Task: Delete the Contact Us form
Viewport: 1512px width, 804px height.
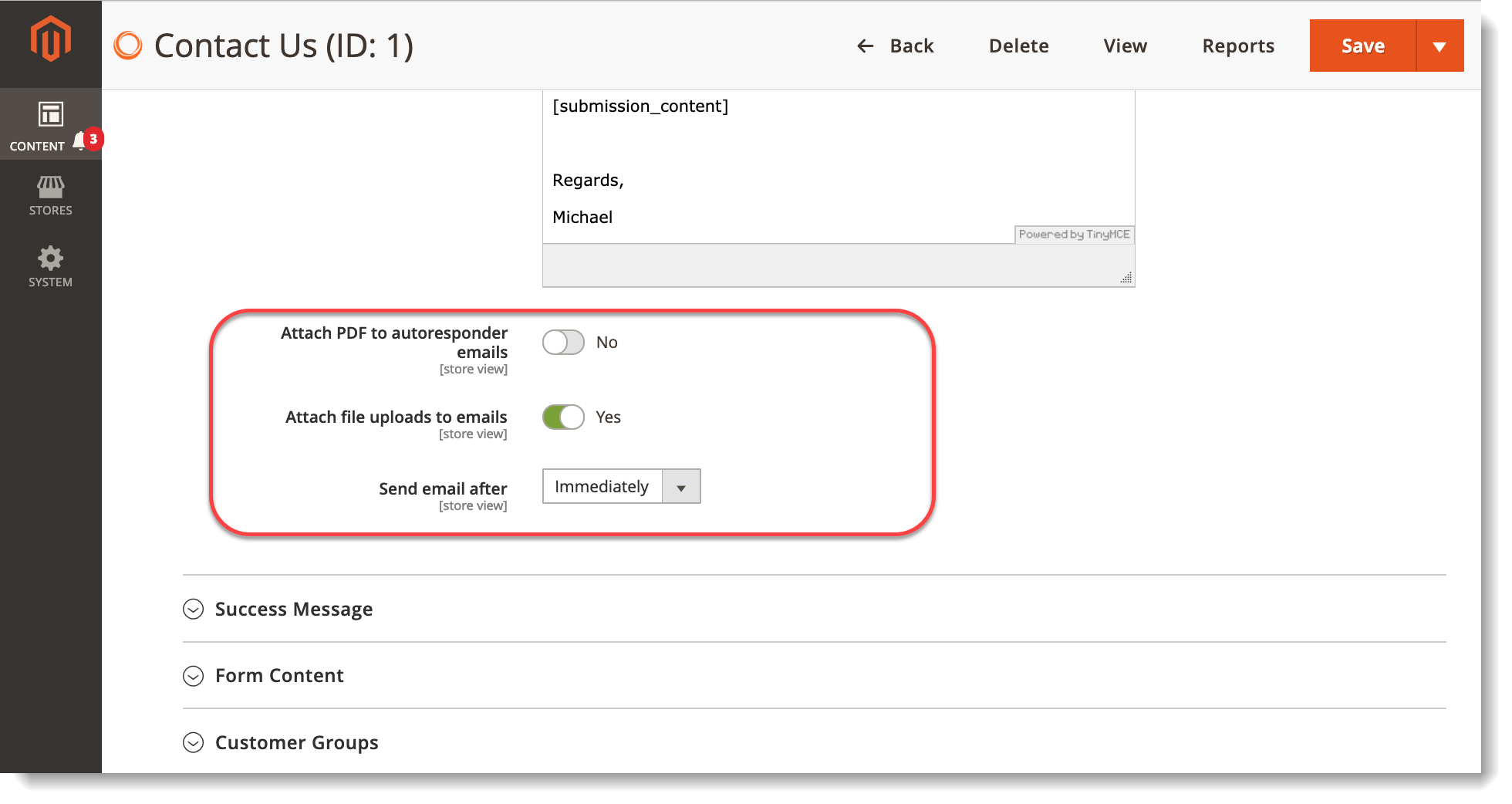Action: 1018,46
